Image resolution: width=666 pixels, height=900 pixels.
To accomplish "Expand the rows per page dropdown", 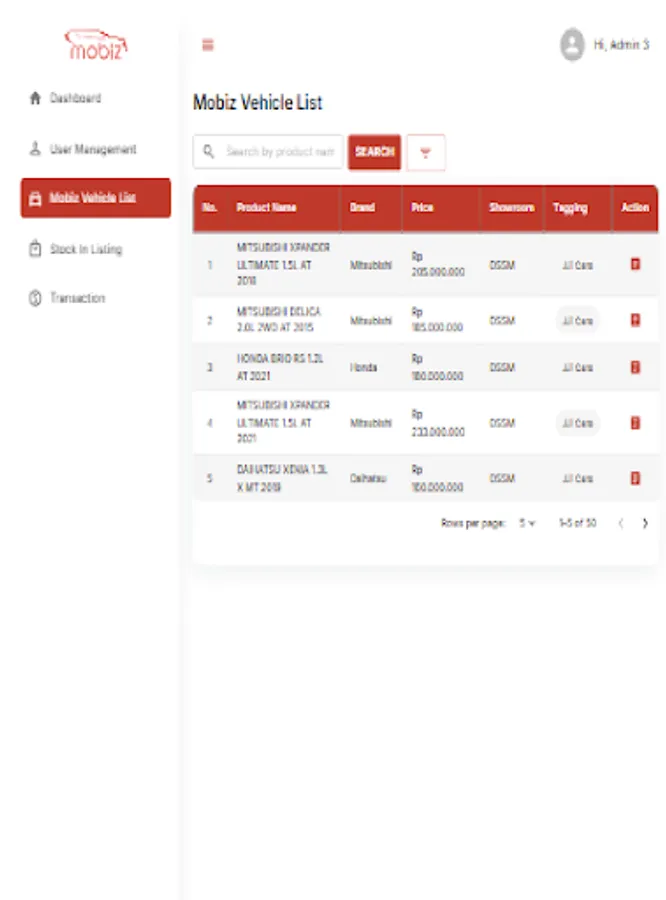I will [527, 523].
